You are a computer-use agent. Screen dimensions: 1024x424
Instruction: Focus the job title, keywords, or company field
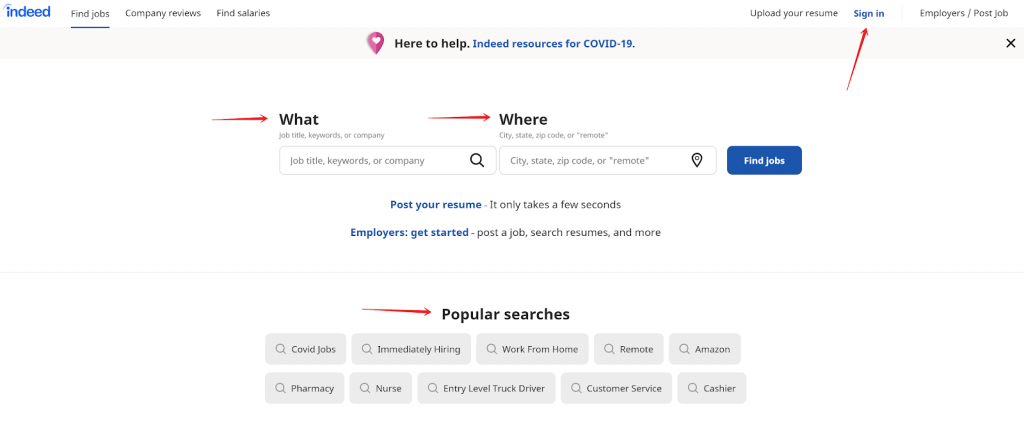pyautogui.click(x=370, y=160)
